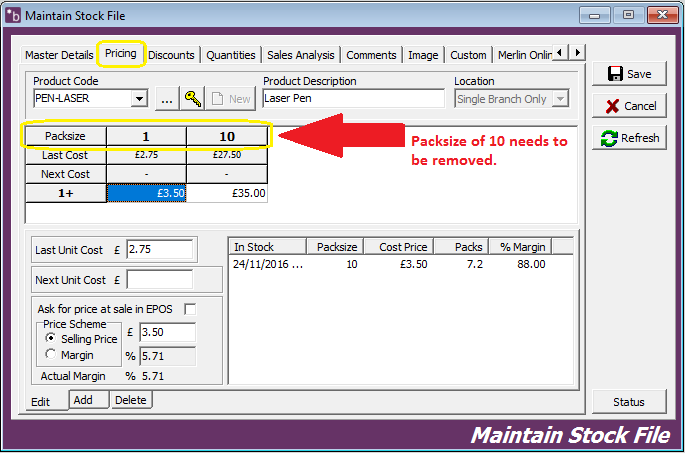This screenshot has height=453, width=685.
Task: Click the £27.50 last cost cell
Action: (x=227, y=155)
